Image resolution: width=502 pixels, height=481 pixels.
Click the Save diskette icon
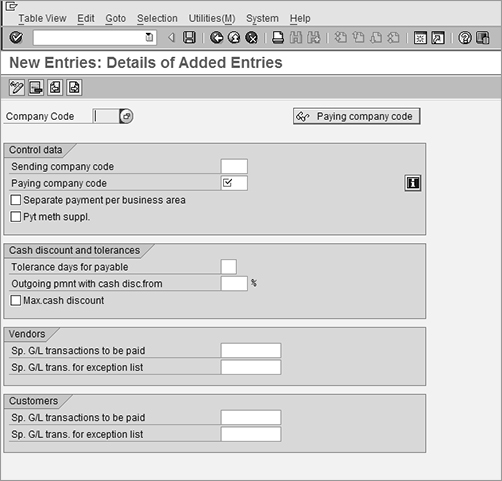(189, 38)
